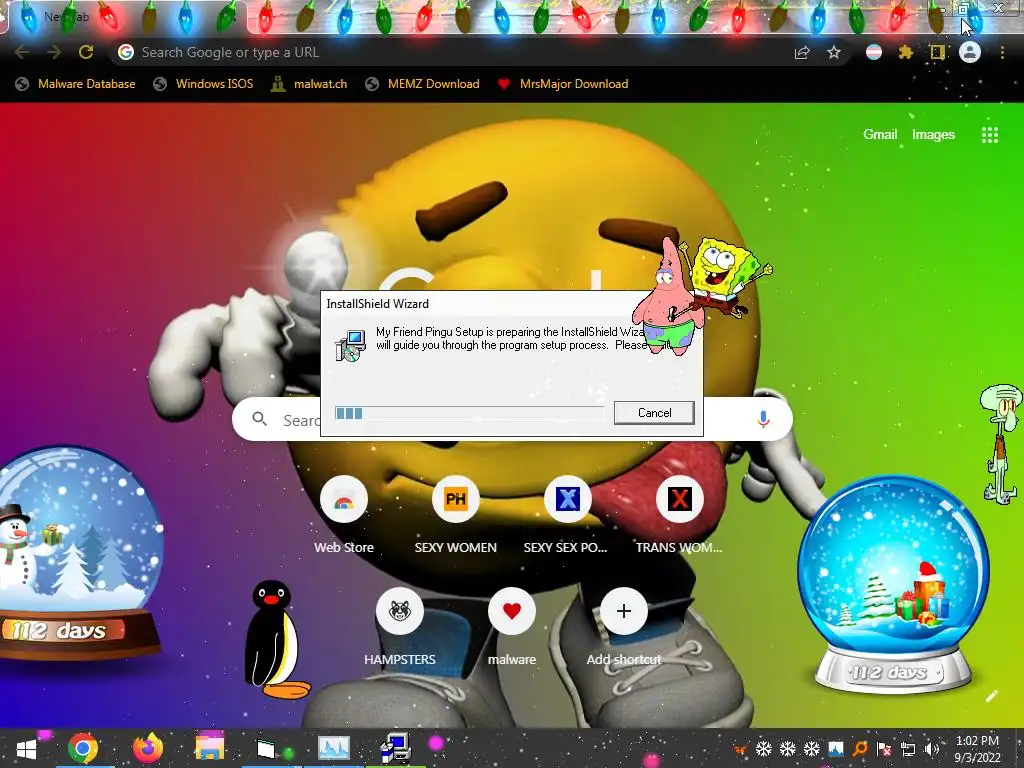Open the profile avatar menu

pyautogui.click(x=970, y=52)
